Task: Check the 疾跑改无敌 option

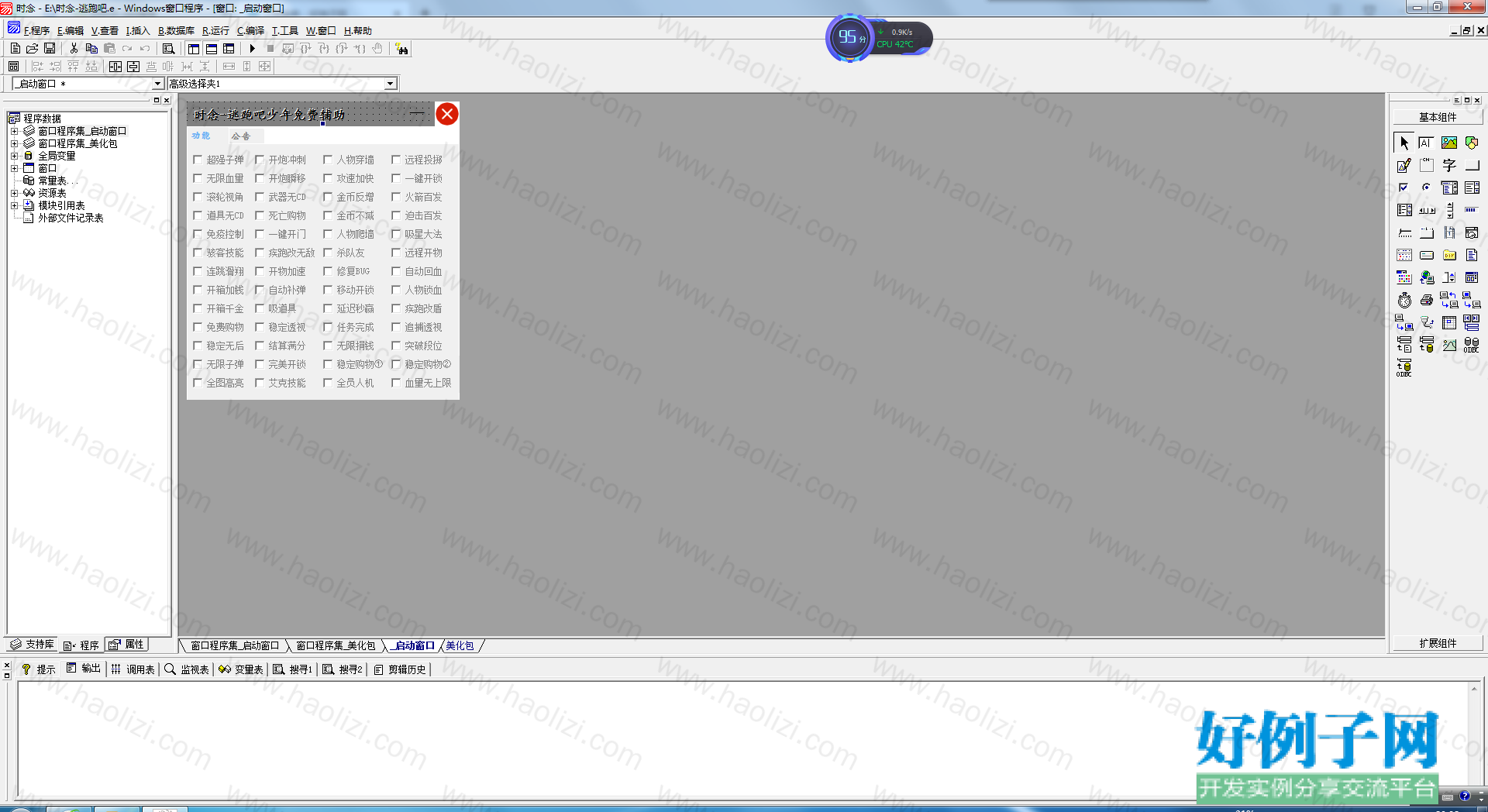Action: tap(260, 253)
